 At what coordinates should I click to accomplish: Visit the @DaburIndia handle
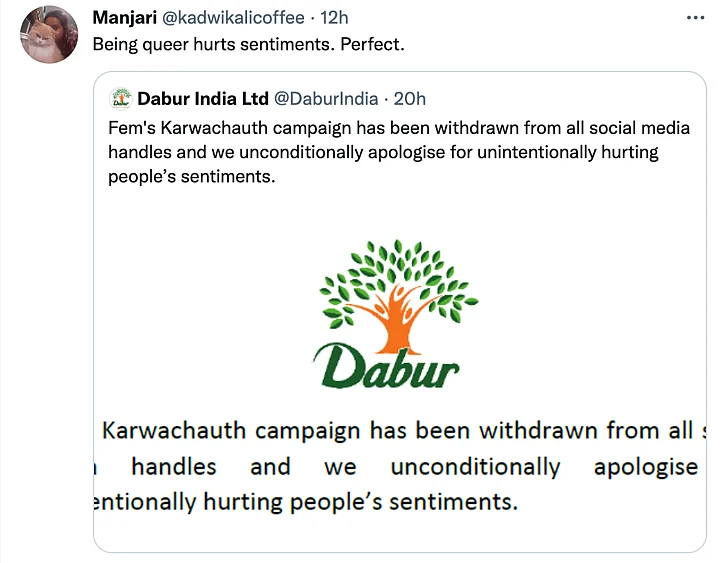point(326,99)
